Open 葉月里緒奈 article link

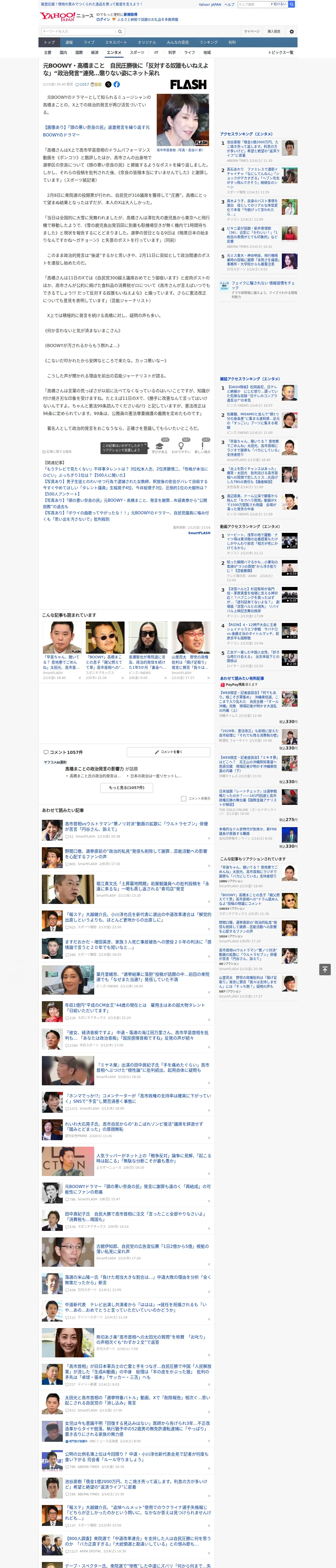click(153, 976)
